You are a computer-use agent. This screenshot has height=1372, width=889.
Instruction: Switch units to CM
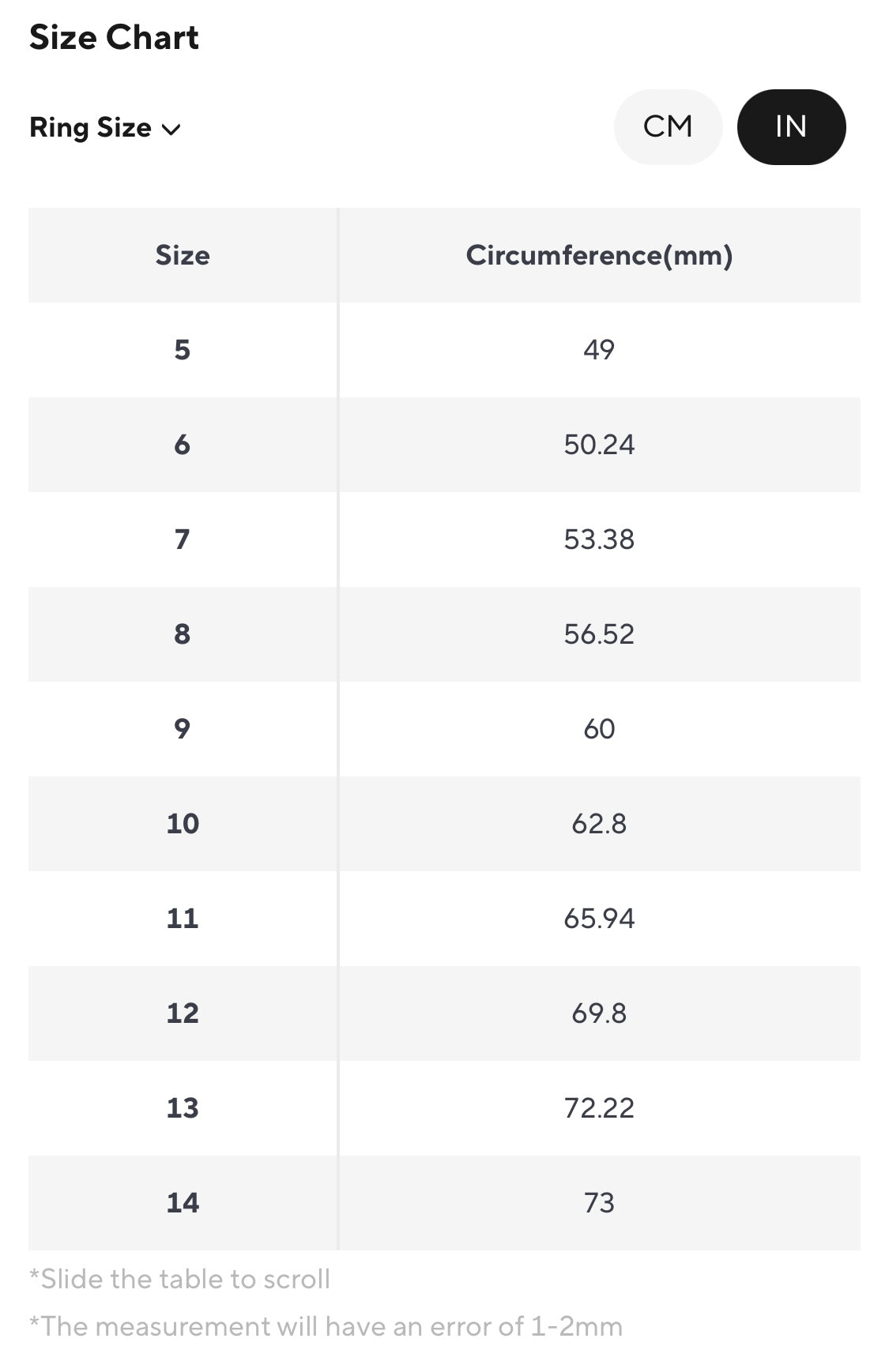click(668, 126)
